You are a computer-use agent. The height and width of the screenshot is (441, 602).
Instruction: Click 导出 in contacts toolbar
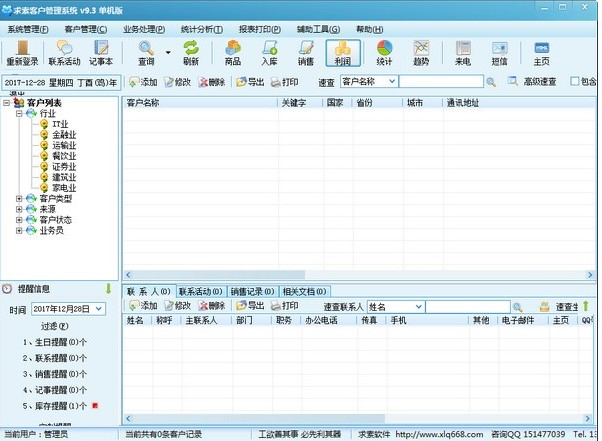pos(250,306)
